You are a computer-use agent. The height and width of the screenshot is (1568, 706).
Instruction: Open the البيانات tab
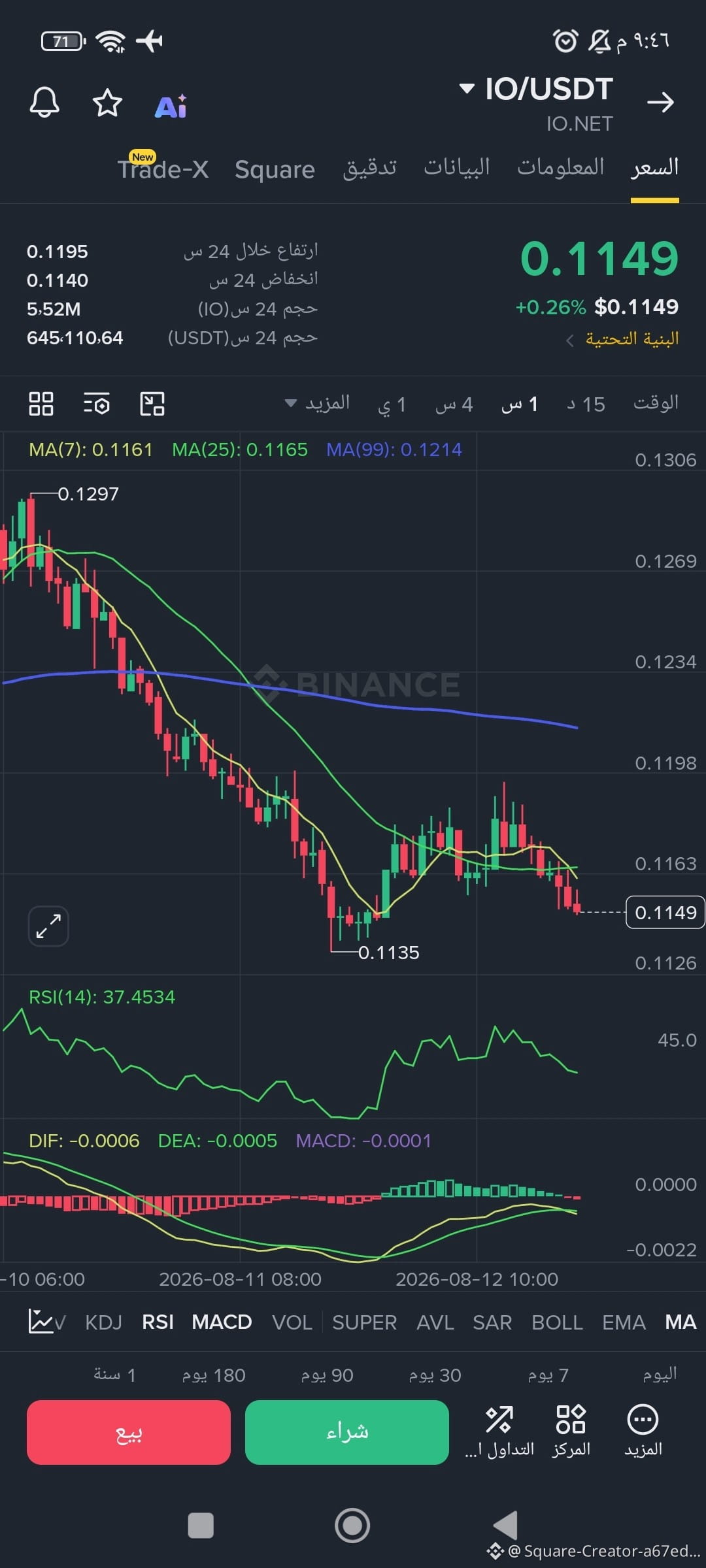[457, 167]
